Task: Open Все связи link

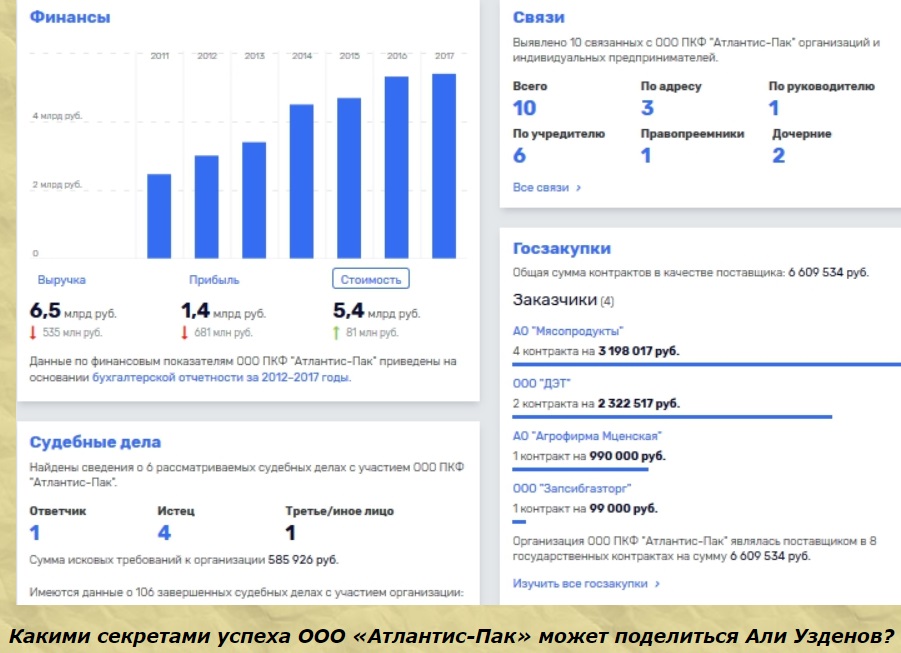Action: pos(546,187)
